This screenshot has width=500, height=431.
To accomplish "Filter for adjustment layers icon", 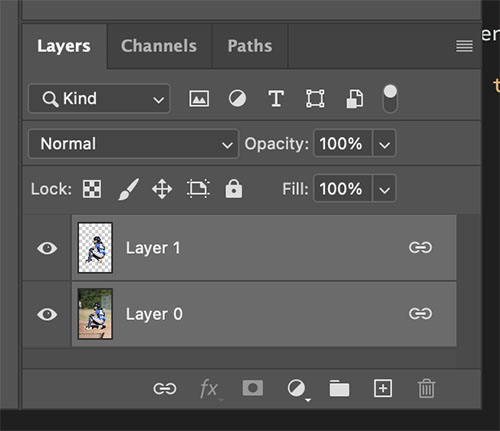I will click(237, 99).
